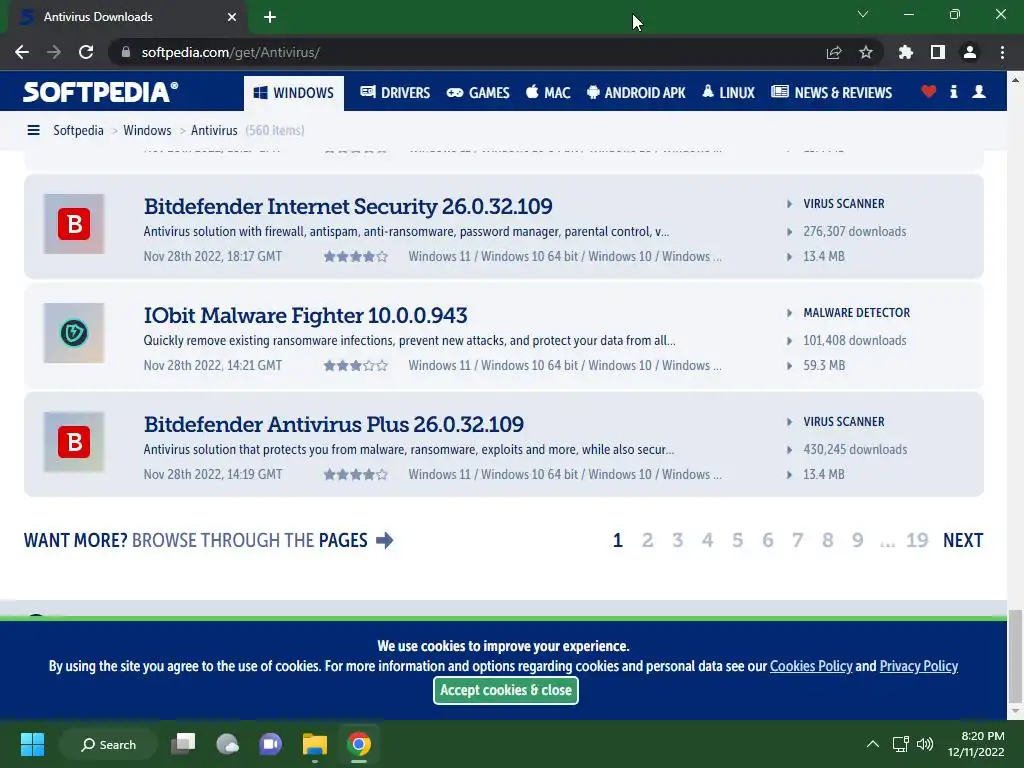The width and height of the screenshot is (1024, 768).
Task: Open Bitdefender Internet Security 26.0.32.109
Action: [x=348, y=206]
